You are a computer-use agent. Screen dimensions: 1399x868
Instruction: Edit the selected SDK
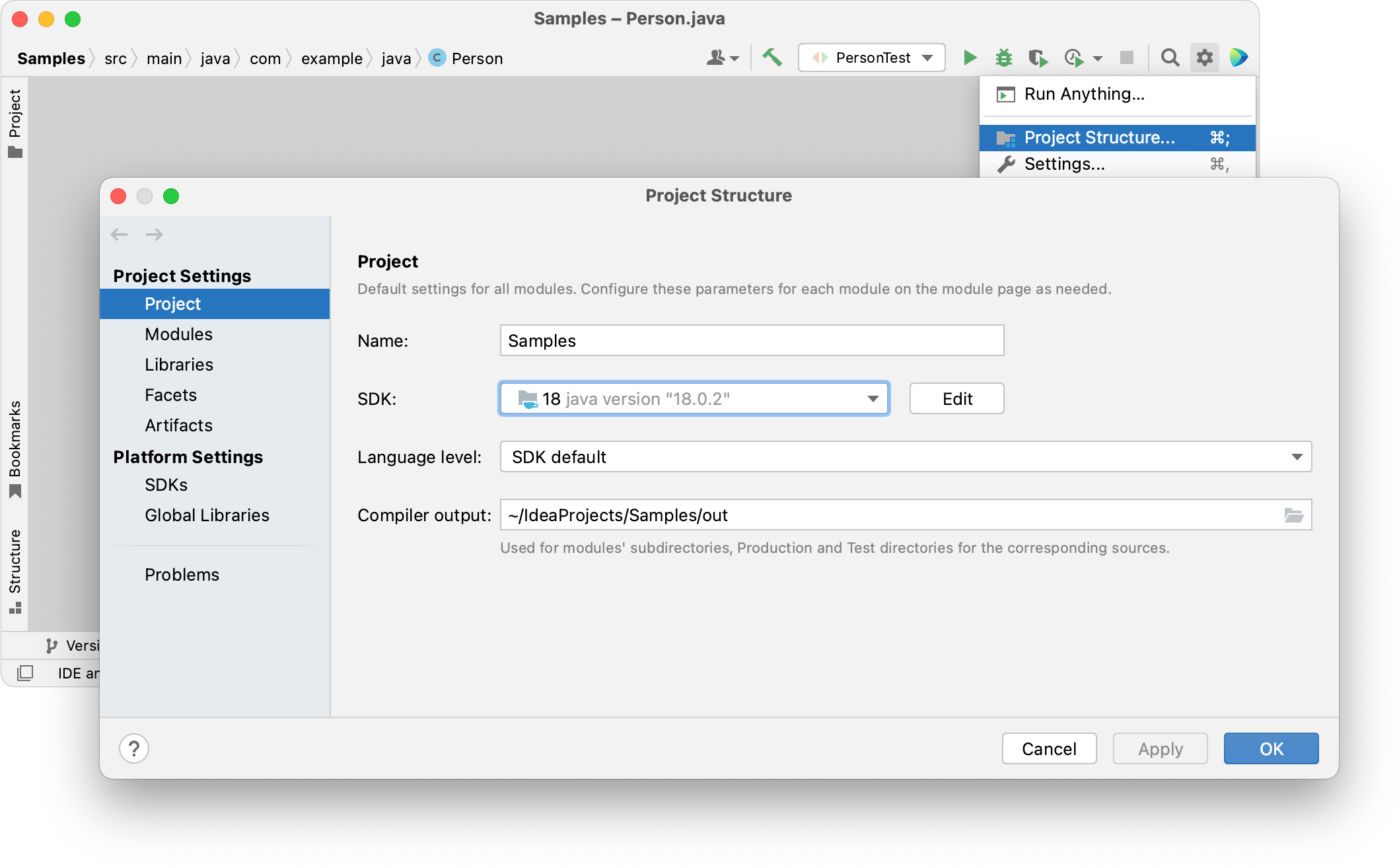click(x=956, y=398)
